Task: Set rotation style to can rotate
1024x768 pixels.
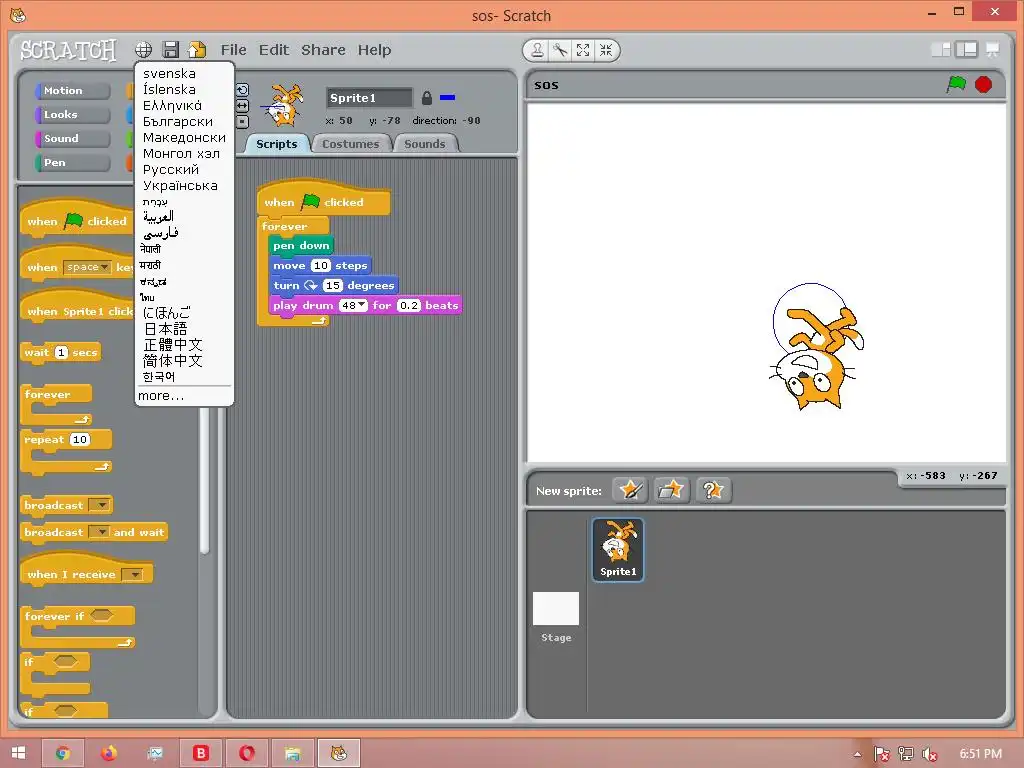Action: [242, 90]
